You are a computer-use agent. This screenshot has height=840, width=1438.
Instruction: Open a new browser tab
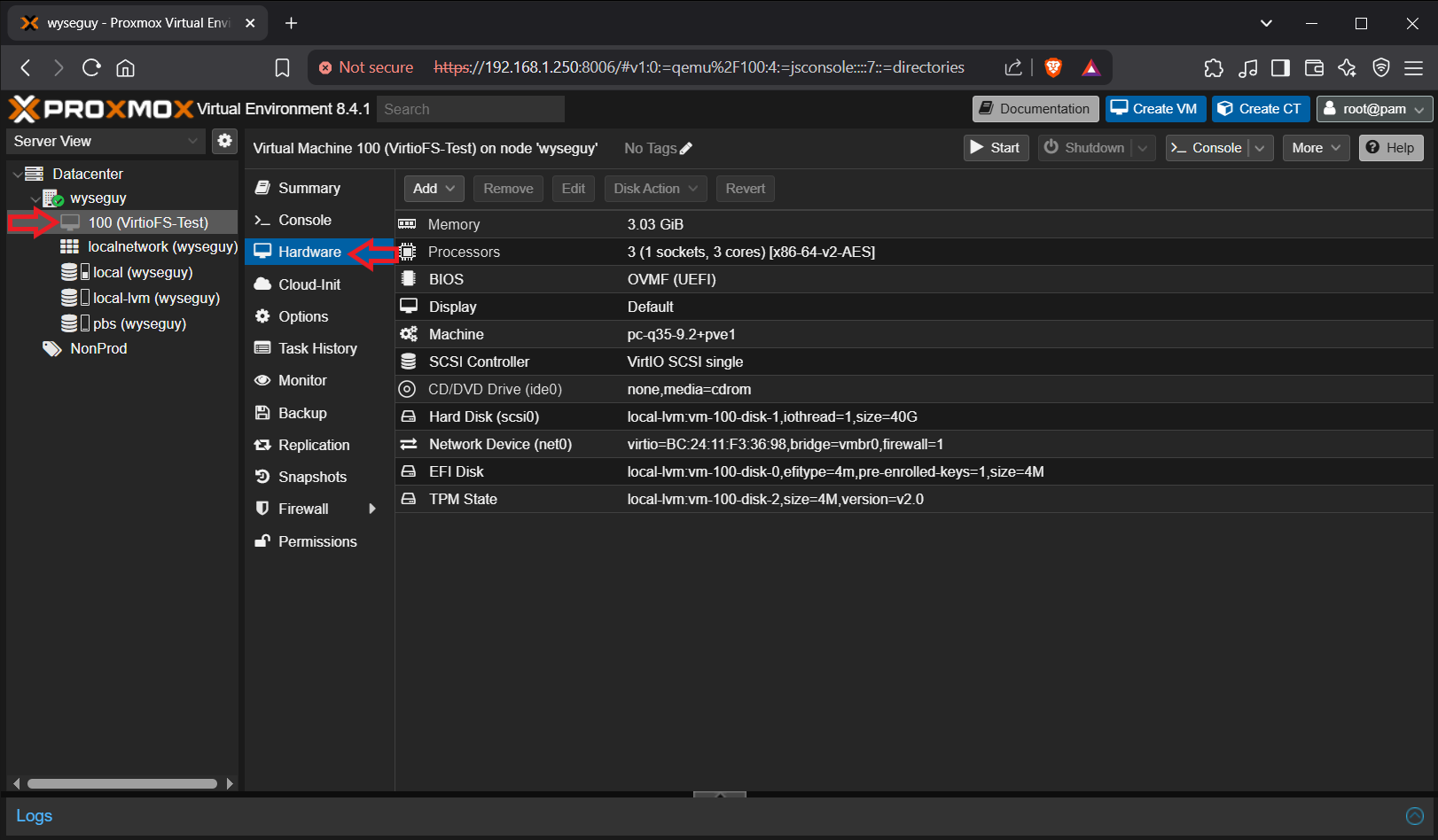tap(291, 23)
